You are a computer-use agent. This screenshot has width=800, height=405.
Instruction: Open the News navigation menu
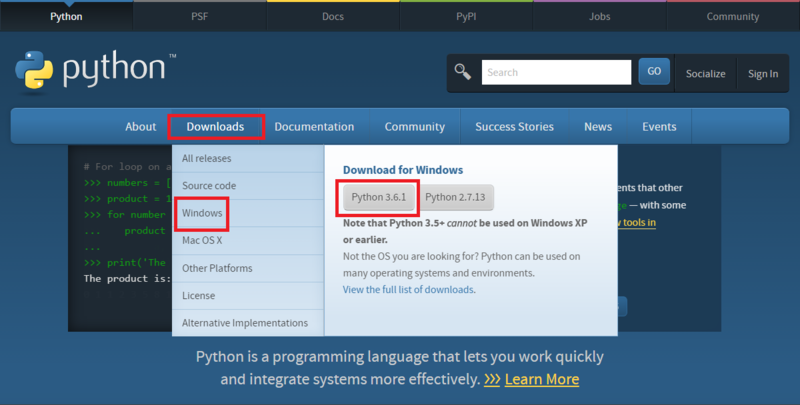(x=598, y=126)
